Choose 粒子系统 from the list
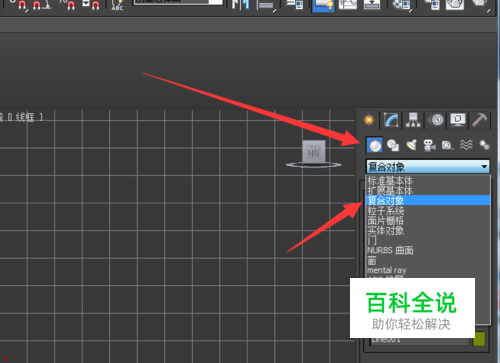This screenshot has width=500, height=363. 428,210
